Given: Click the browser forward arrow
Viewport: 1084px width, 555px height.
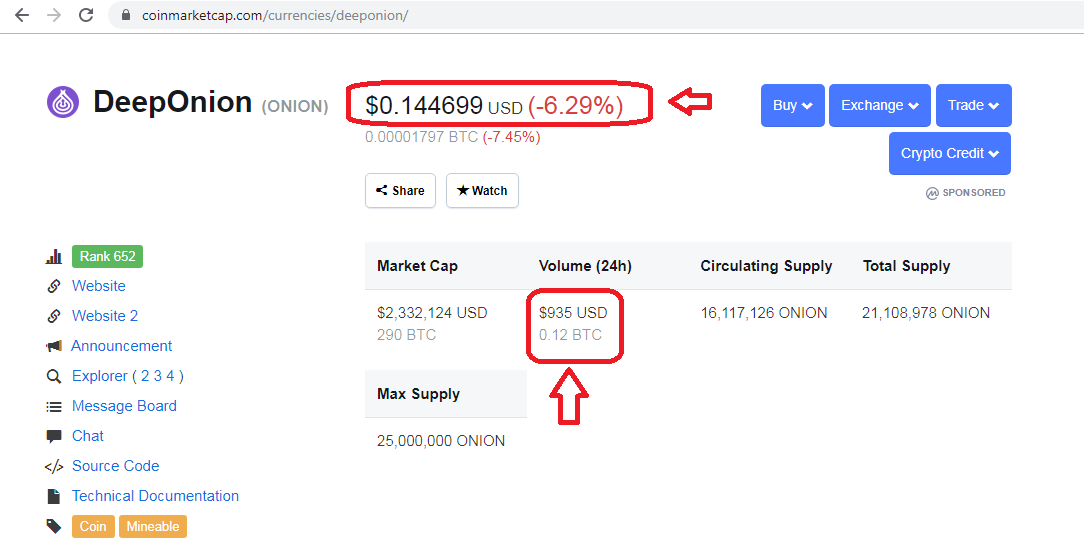Looking at the screenshot, I should (x=54, y=15).
